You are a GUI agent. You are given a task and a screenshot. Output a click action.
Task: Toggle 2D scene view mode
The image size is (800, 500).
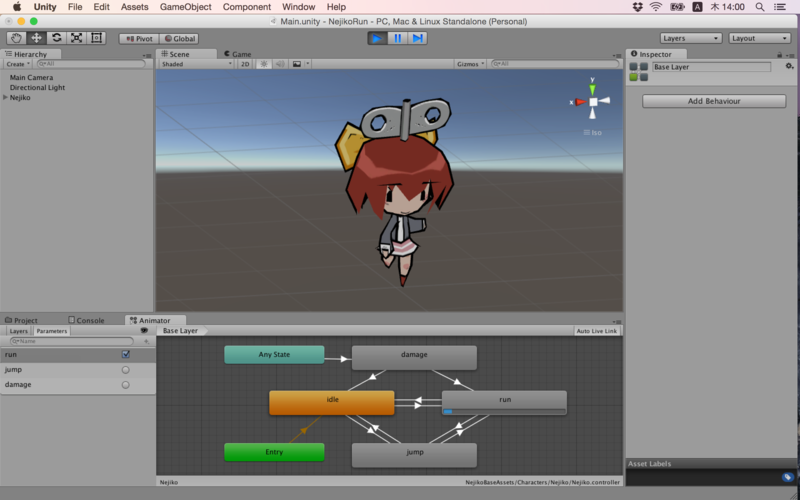pos(245,64)
